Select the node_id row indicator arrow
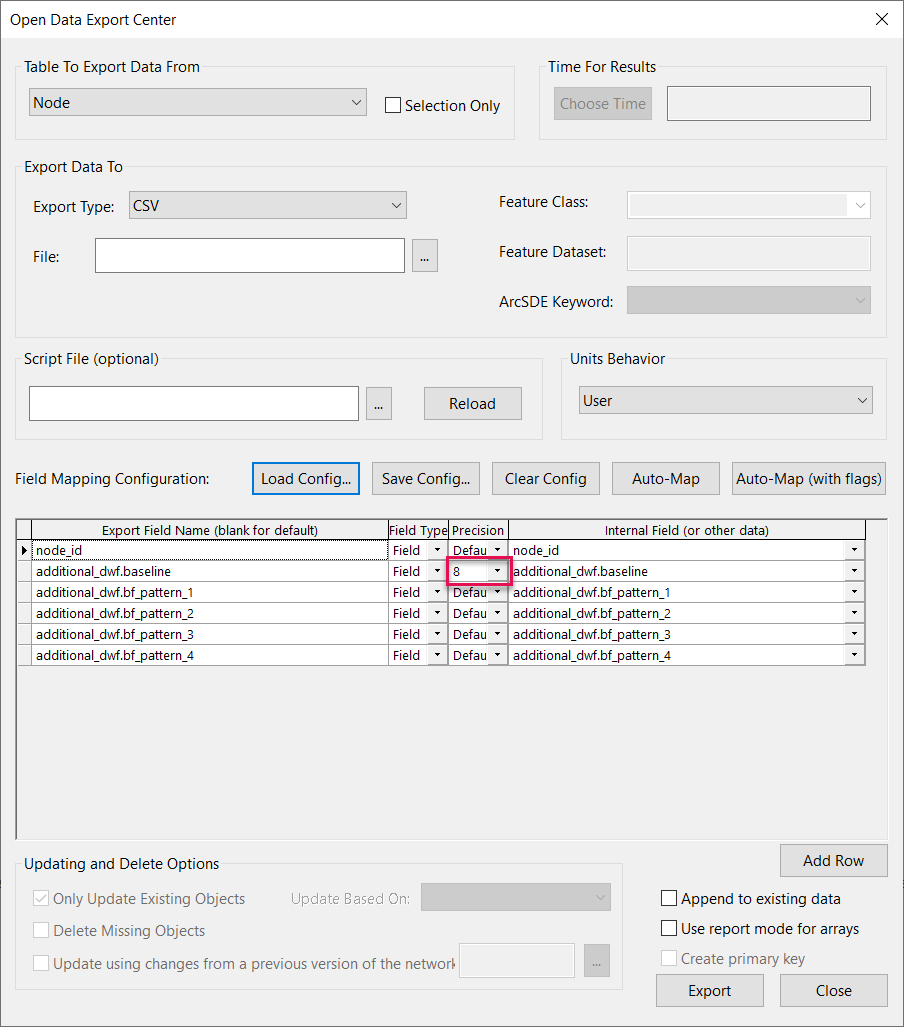The image size is (904, 1027). 24,549
